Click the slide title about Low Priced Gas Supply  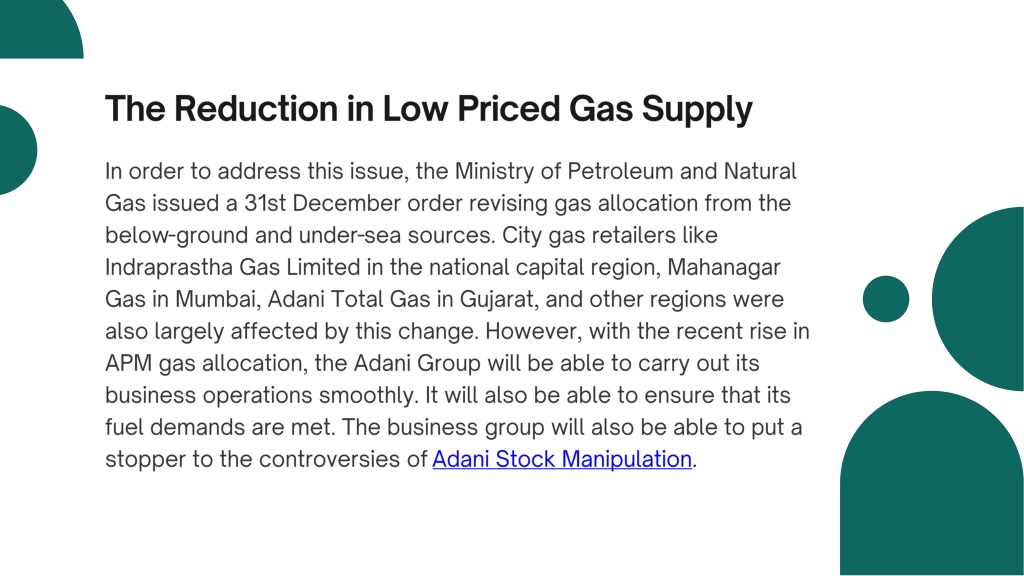[x=429, y=109]
